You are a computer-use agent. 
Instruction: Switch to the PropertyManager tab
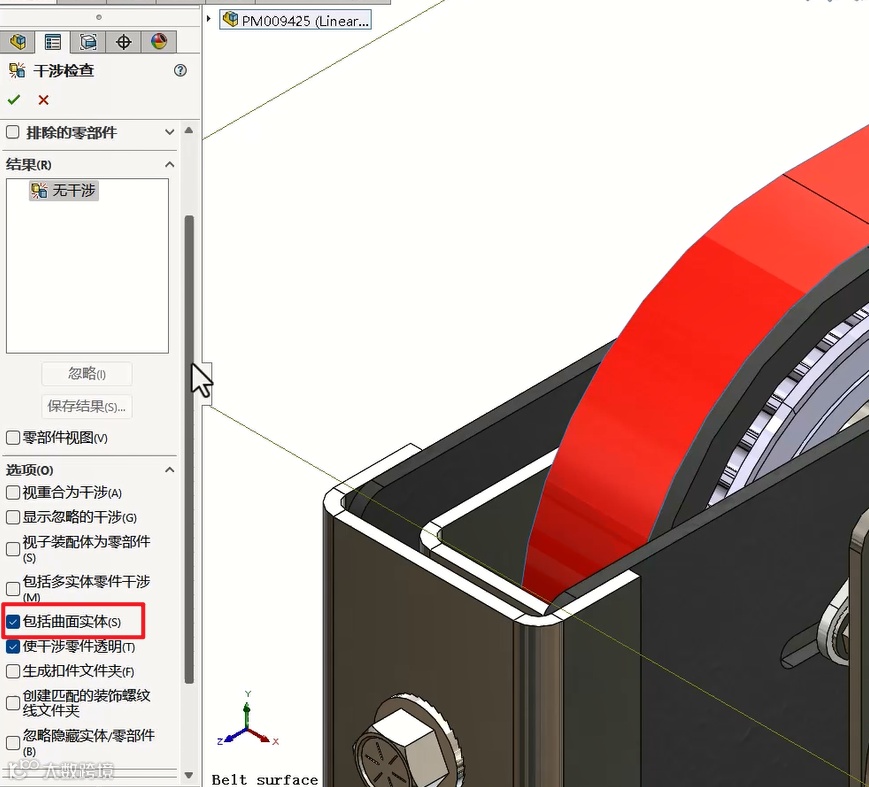[x=53, y=42]
